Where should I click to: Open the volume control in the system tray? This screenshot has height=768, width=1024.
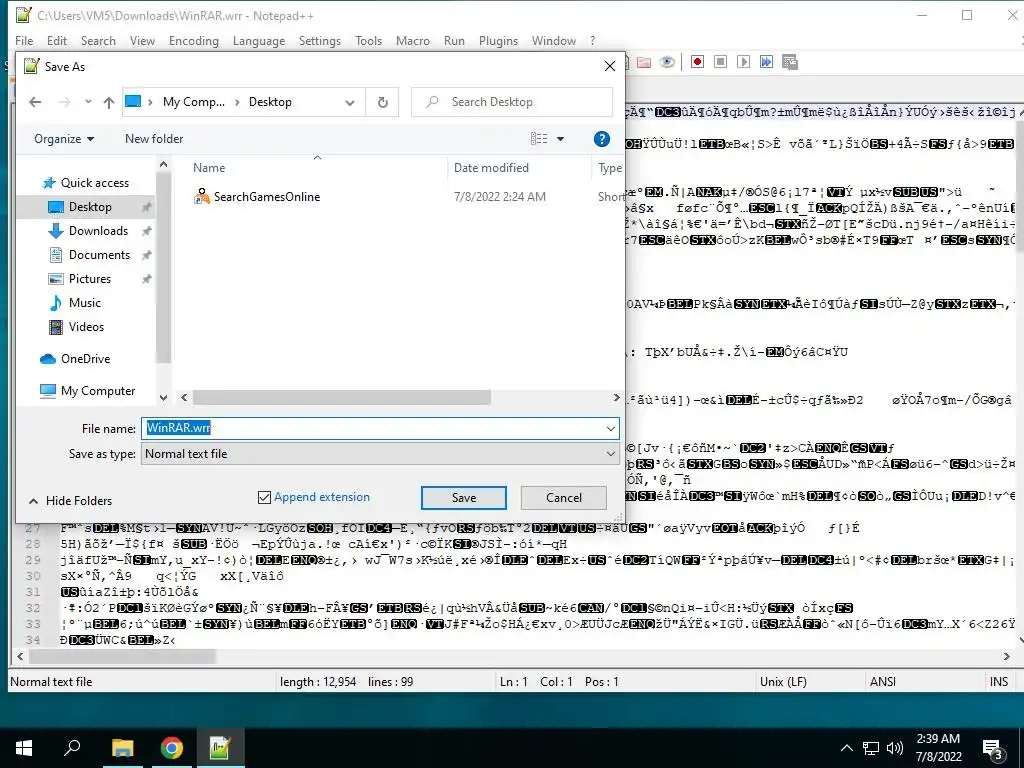[x=895, y=748]
